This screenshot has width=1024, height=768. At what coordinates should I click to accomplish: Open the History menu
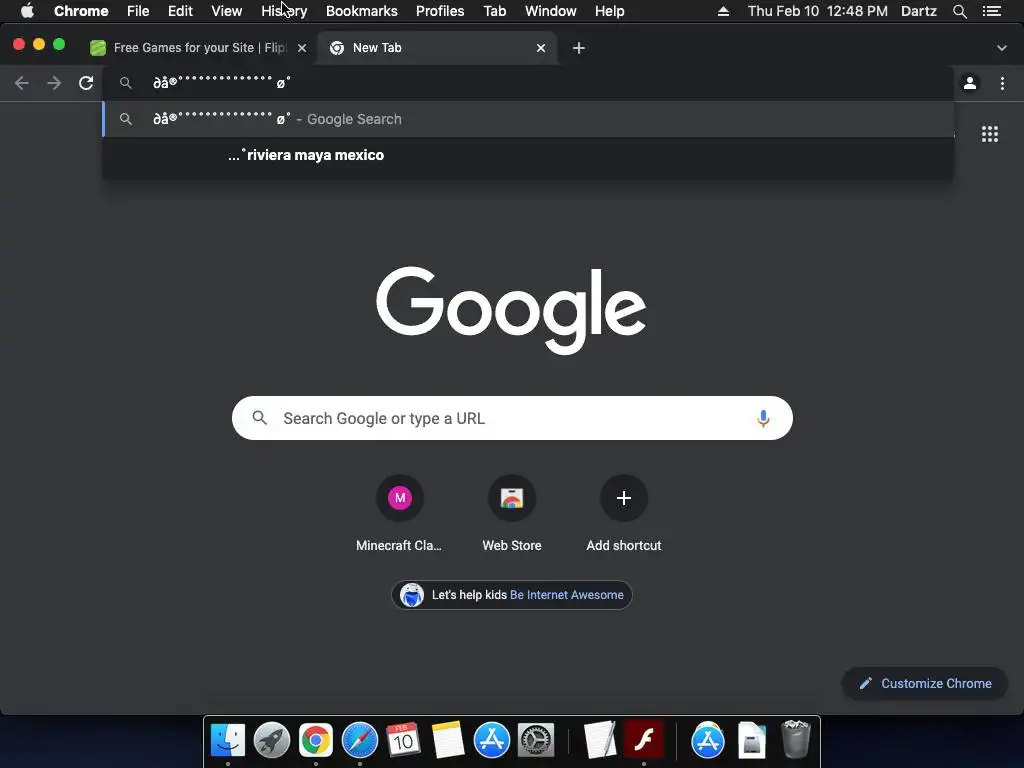(284, 11)
